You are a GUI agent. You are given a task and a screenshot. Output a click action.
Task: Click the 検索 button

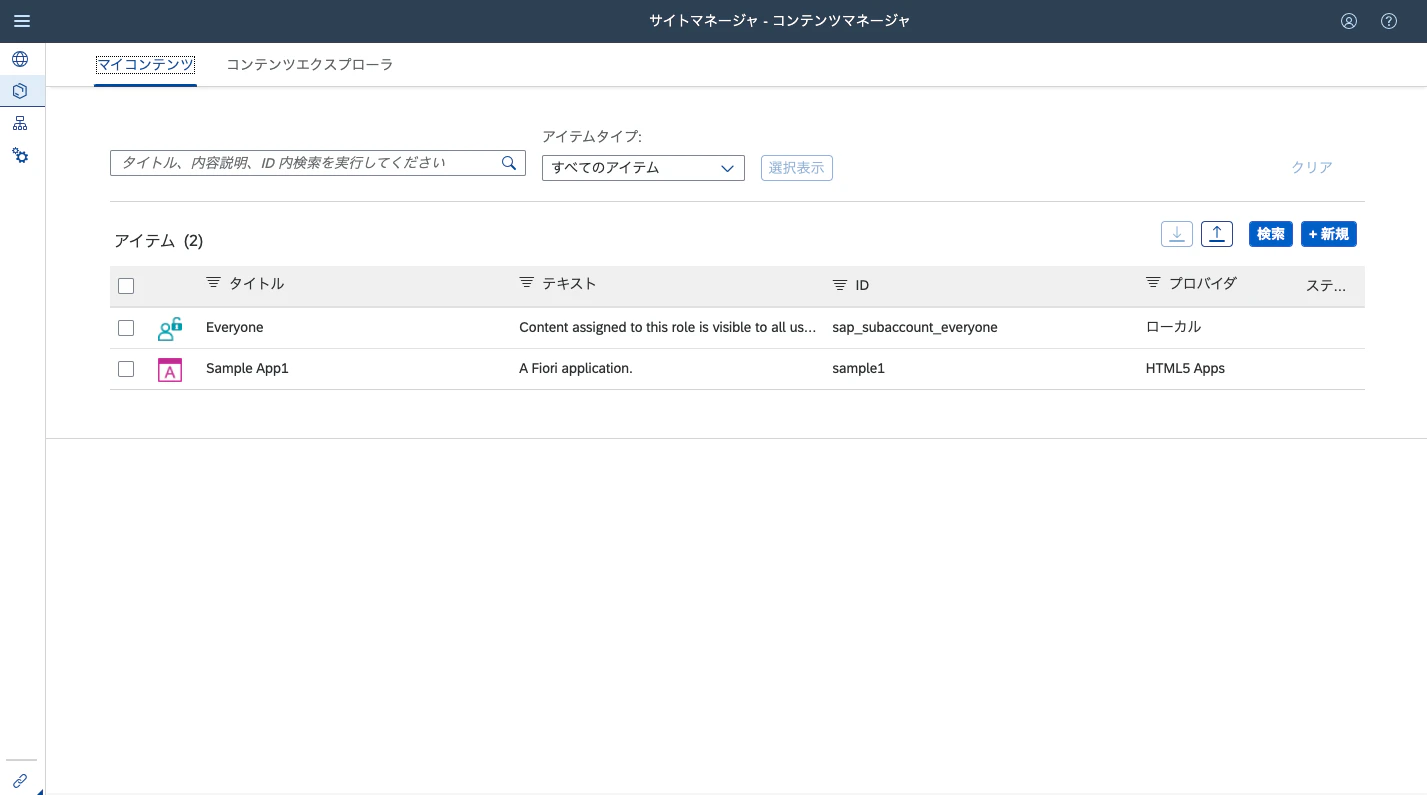click(1271, 234)
